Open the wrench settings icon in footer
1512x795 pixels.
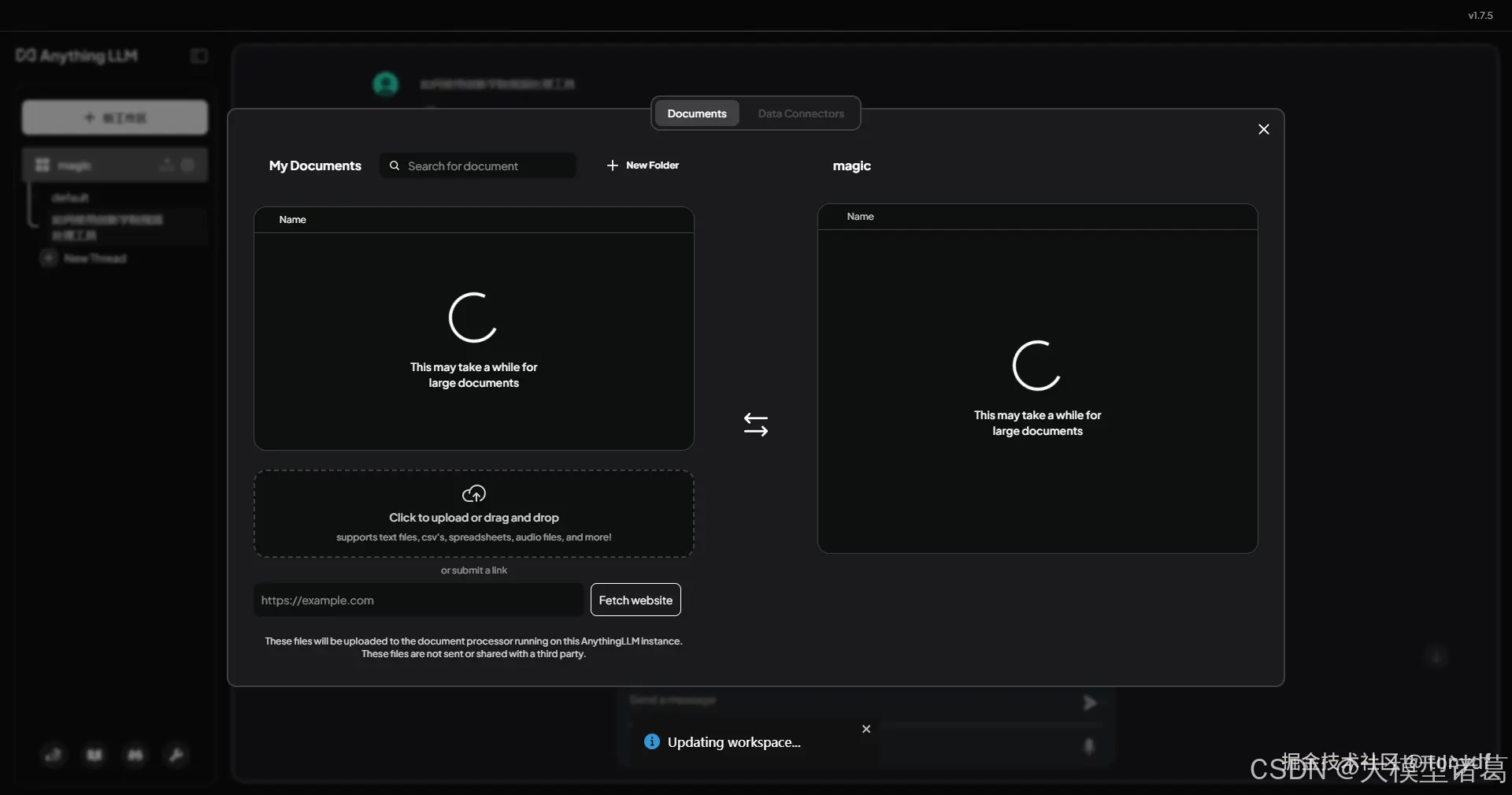(176, 755)
